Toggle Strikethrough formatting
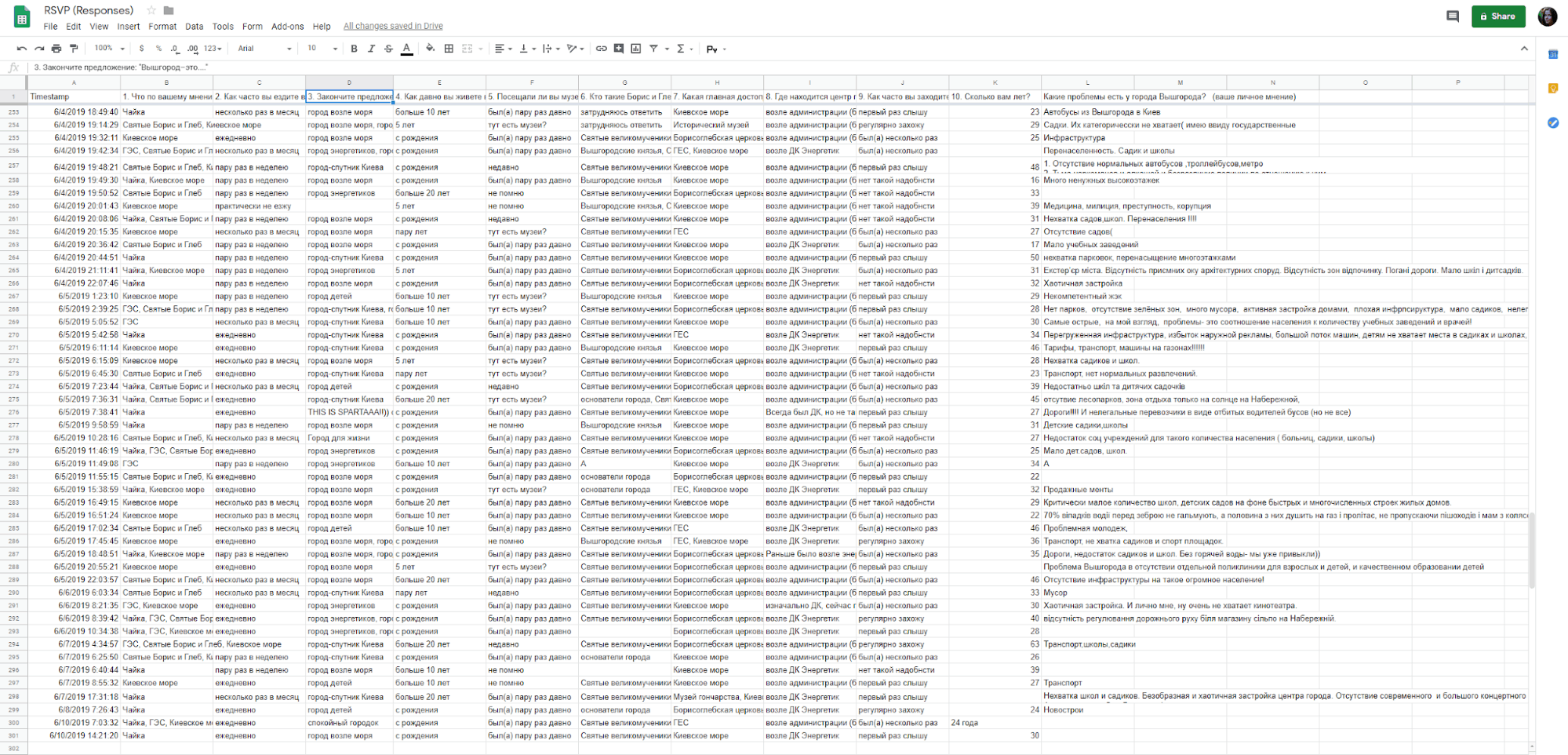The width and height of the screenshot is (1568, 755). pos(388,49)
